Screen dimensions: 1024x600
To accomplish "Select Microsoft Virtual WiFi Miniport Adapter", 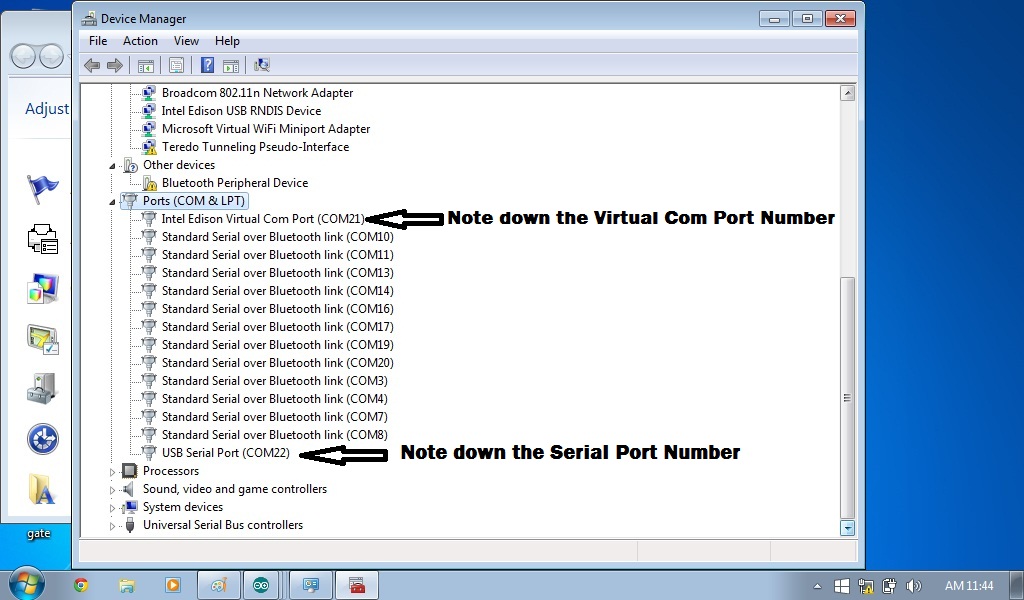I will 266,129.
